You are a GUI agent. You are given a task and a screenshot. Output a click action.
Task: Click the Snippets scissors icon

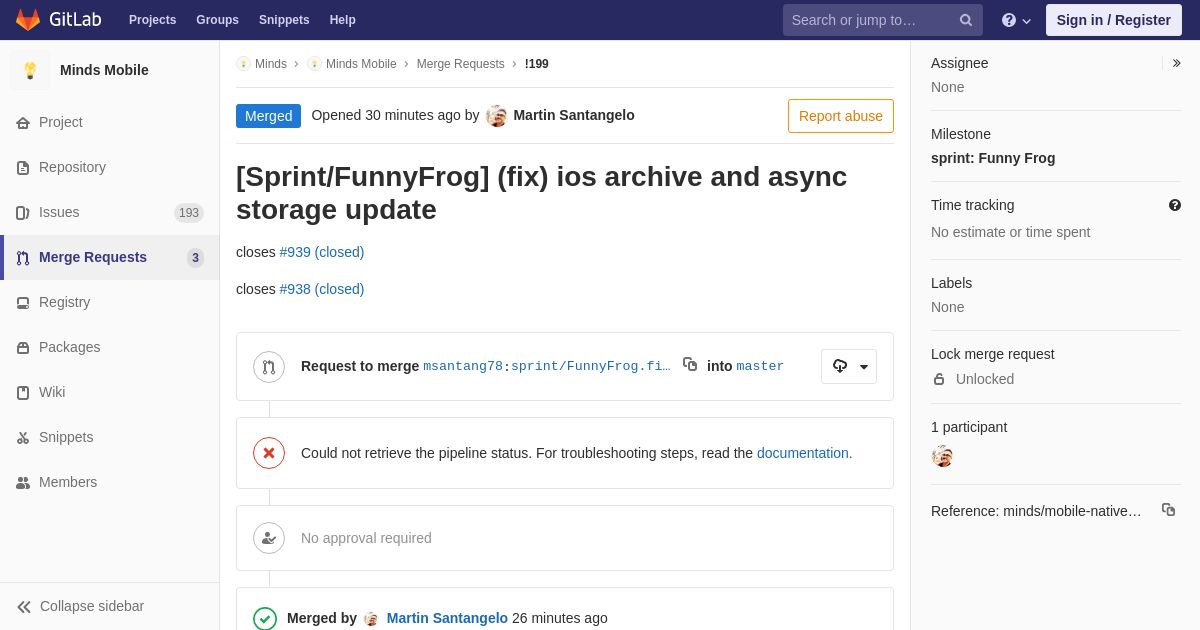click(23, 438)
